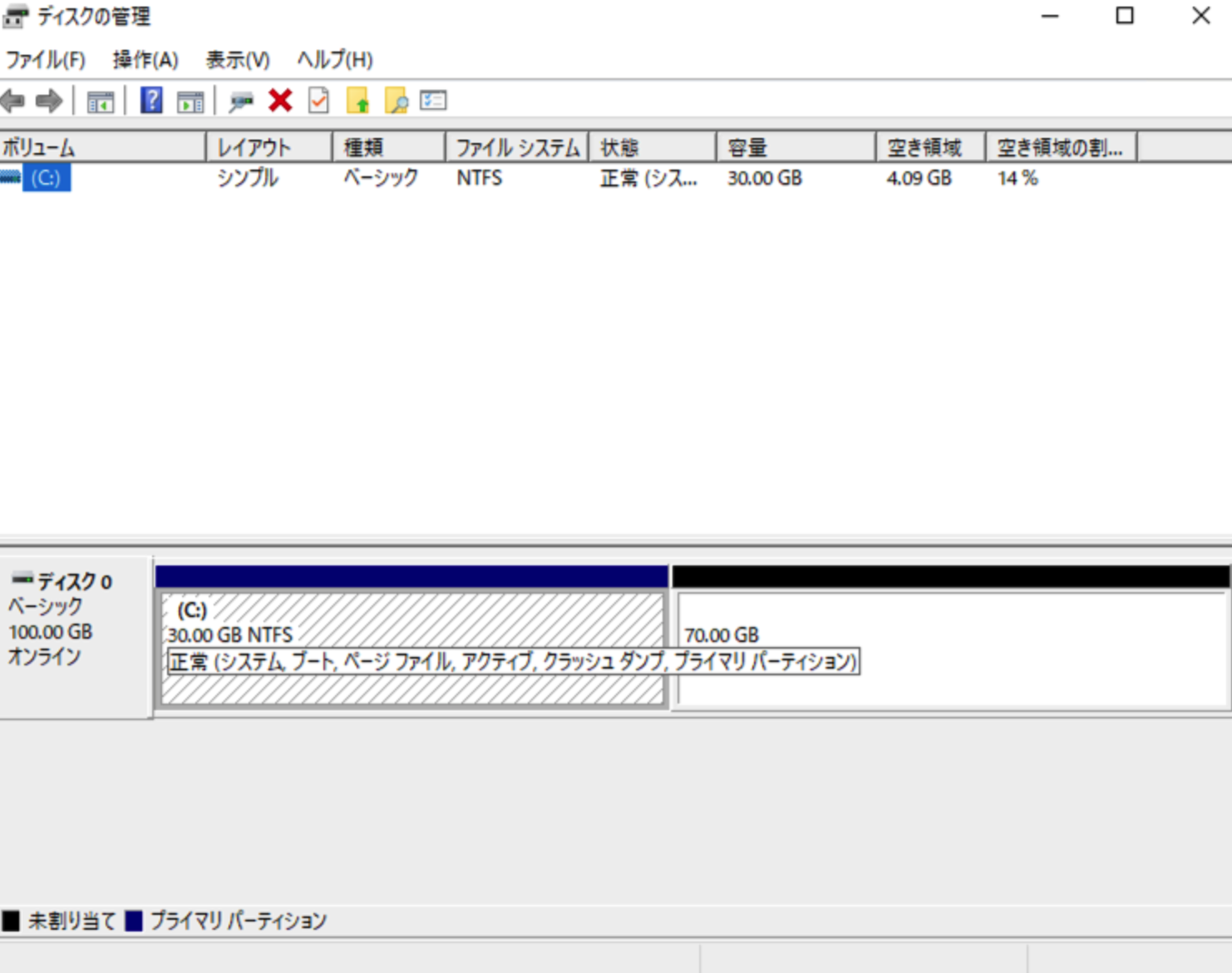
Task: Open the properties checklist toolbar icon
Action: [431, 101]
